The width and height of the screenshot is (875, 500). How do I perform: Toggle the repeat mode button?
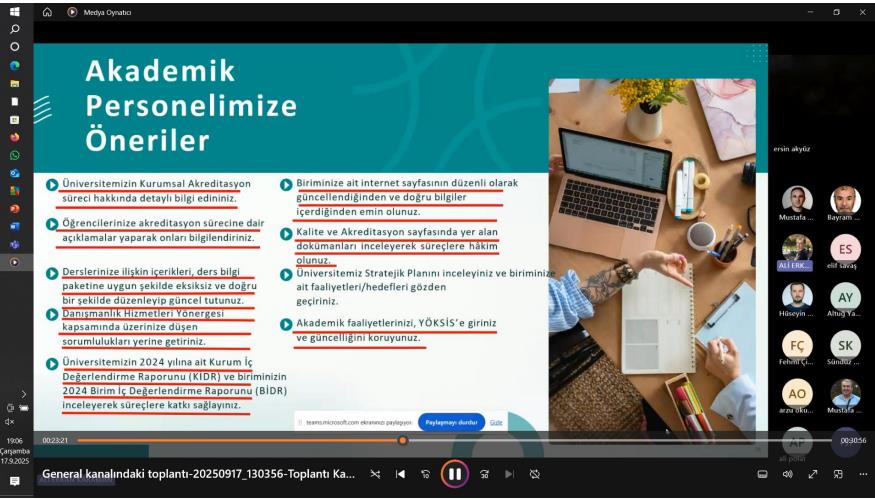pos(535,474)
